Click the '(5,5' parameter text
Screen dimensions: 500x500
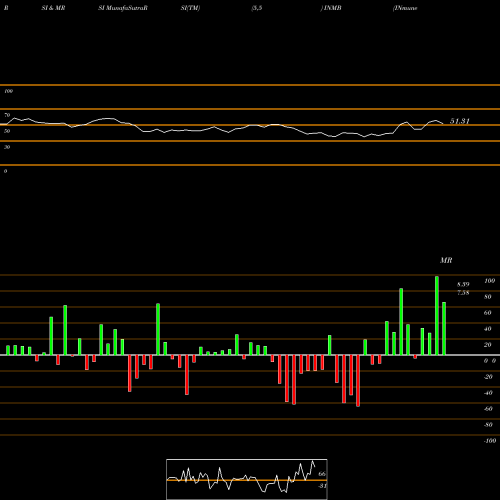click(257, 8)
